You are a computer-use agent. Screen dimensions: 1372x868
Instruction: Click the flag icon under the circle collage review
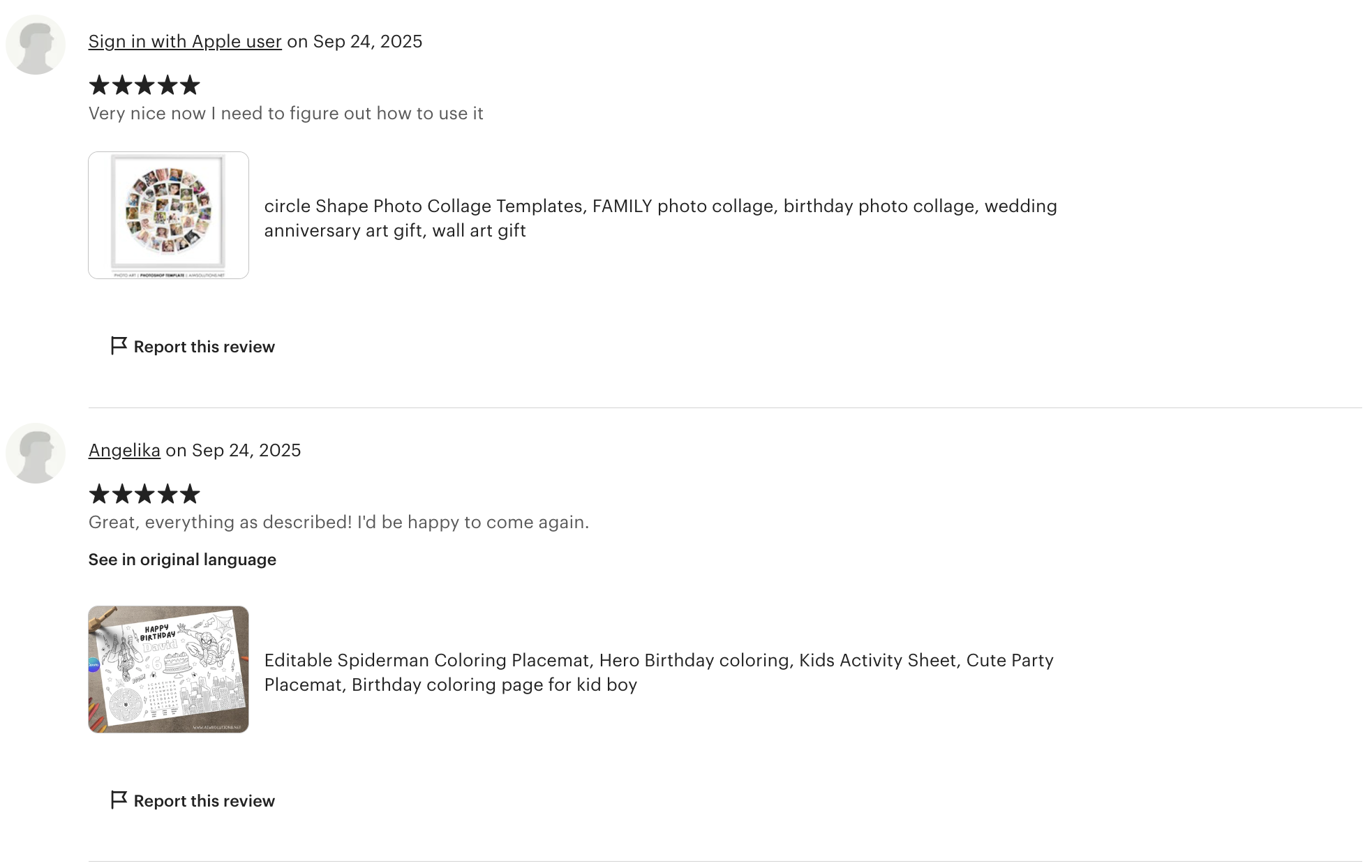click(119, 346)
